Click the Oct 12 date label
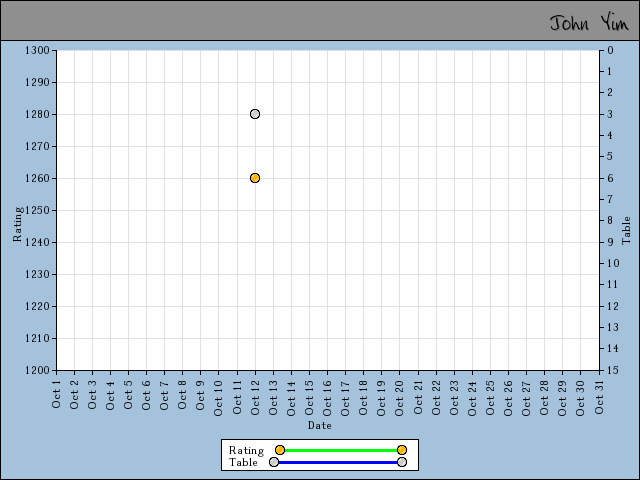This screenshot has height=480, width=640. click(256, 394)
